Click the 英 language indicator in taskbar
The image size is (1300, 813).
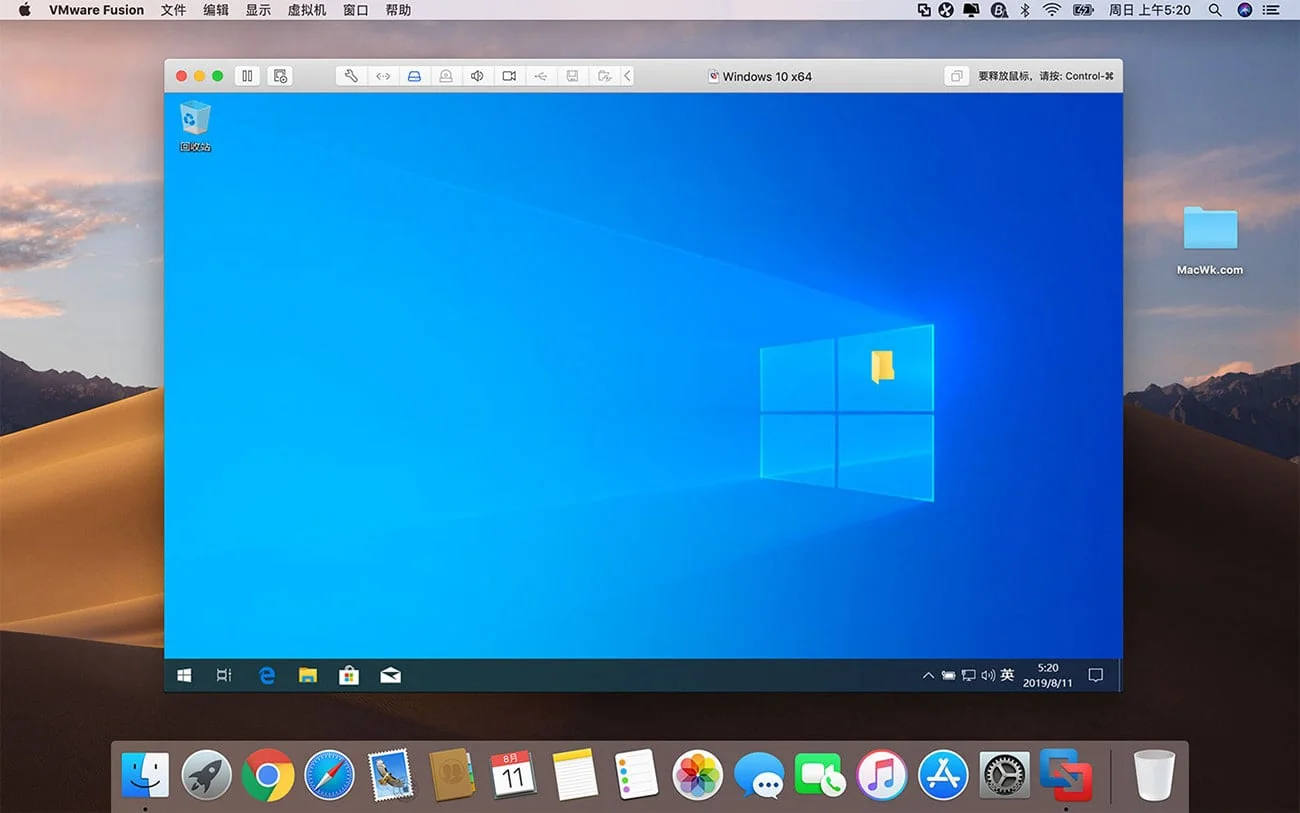(x=1006, y=675)
